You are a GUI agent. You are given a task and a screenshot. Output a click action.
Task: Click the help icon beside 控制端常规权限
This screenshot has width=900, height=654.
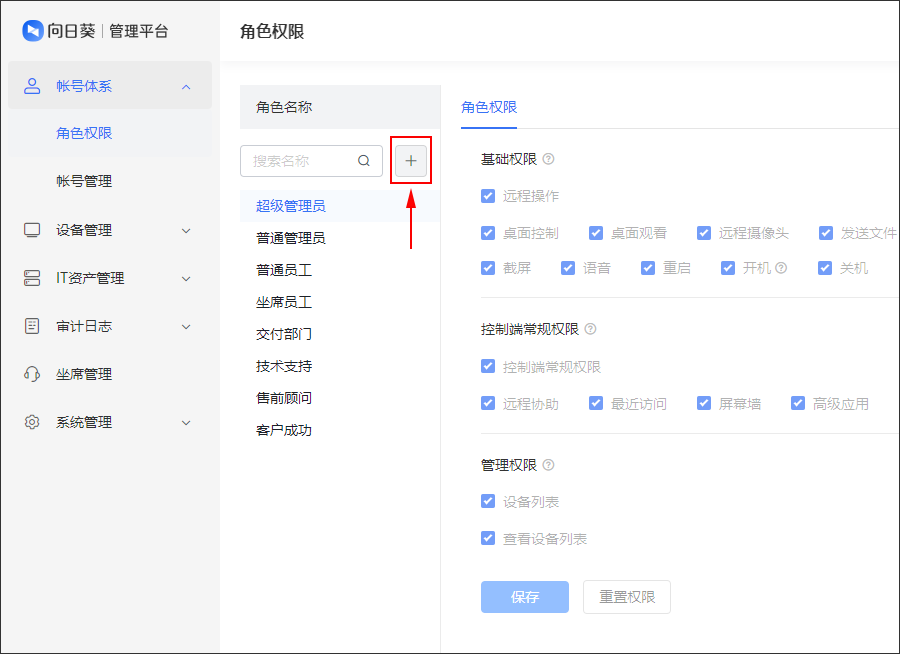[x=590, y=329]
